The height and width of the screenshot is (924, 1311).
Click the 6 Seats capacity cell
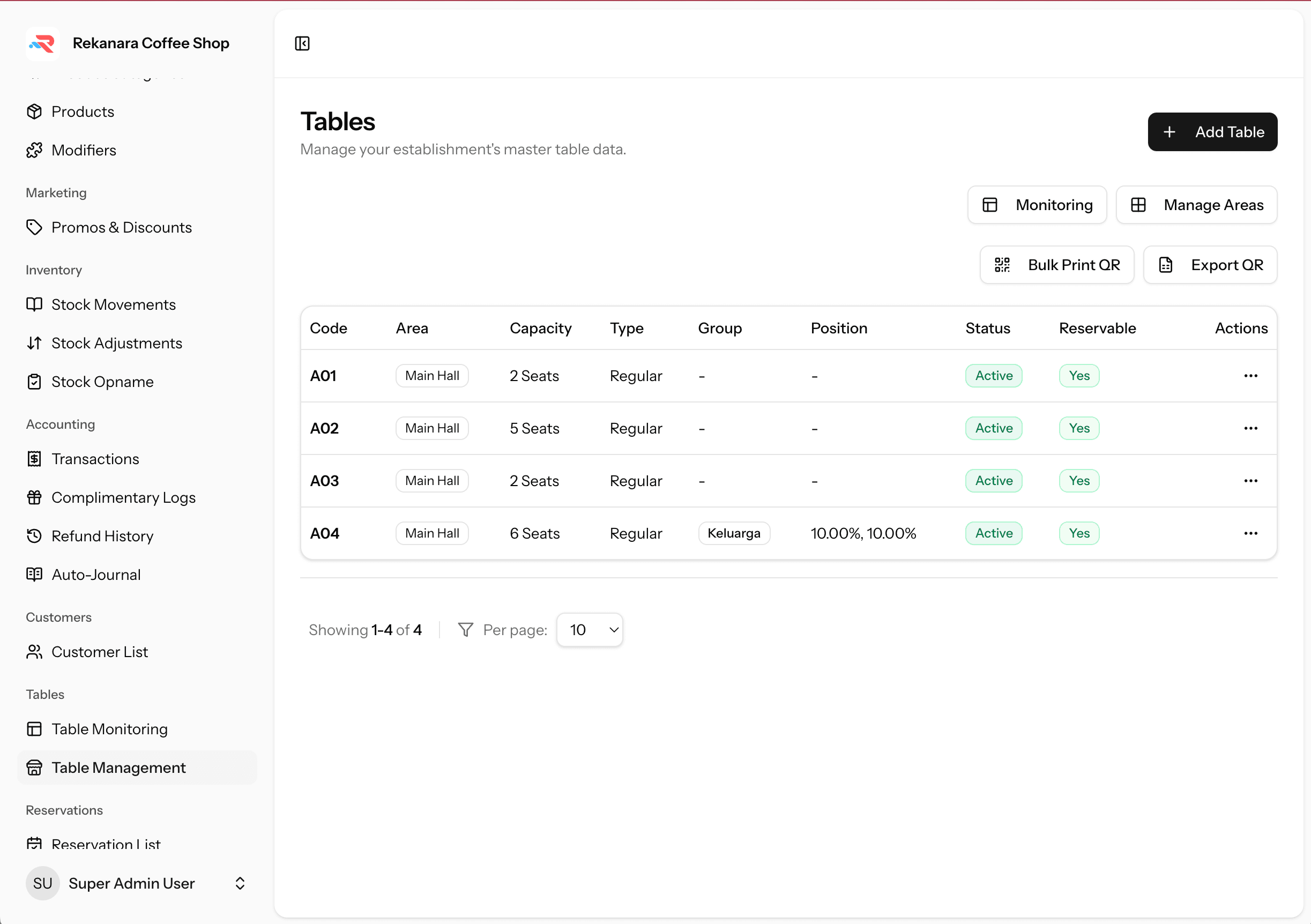(534, 533)
